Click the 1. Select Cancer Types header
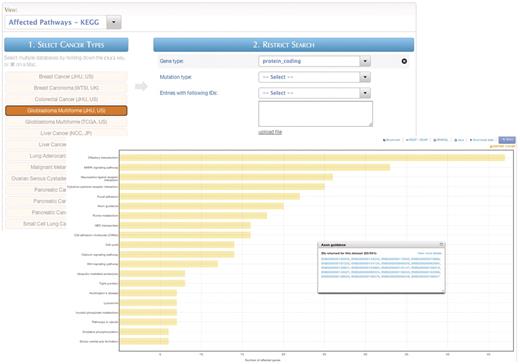The width and height of the screenshot is (520, 364). click(x=66, y=45)
